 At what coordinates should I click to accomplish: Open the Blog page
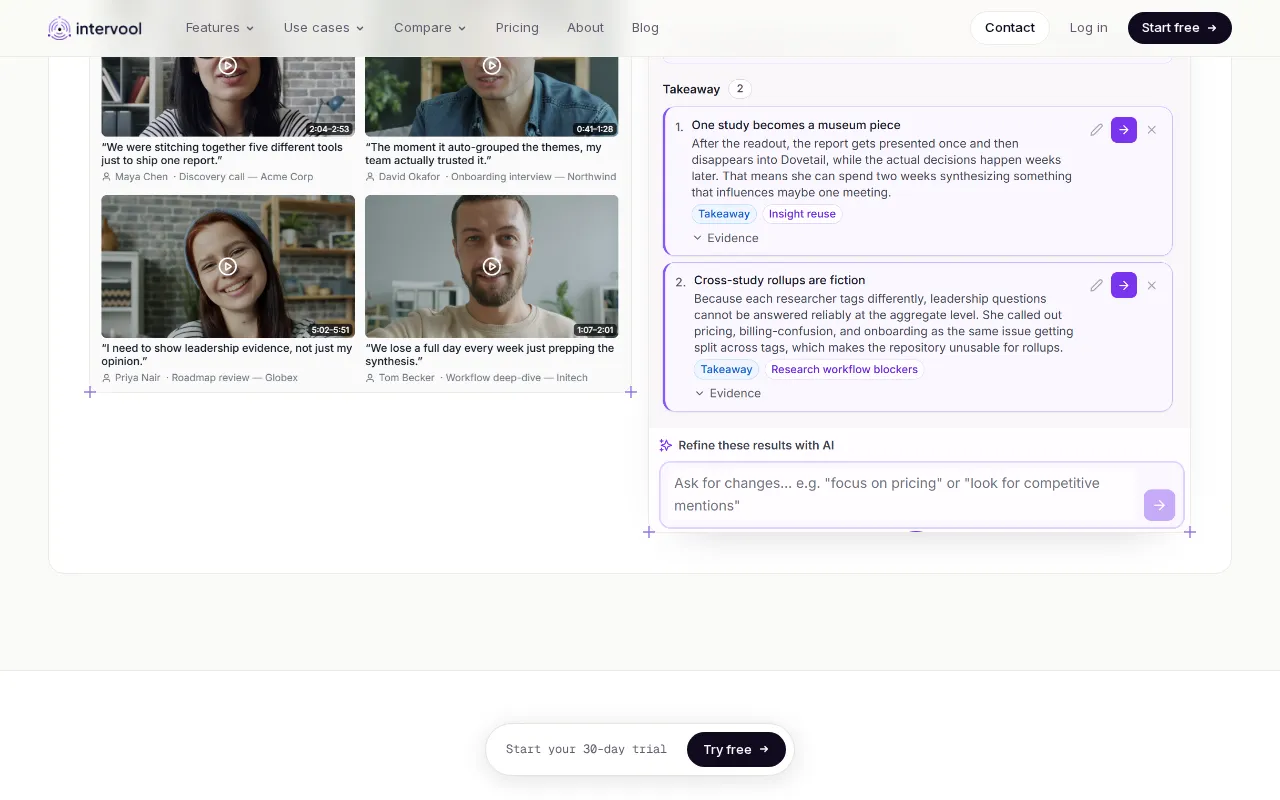(645, 28)
